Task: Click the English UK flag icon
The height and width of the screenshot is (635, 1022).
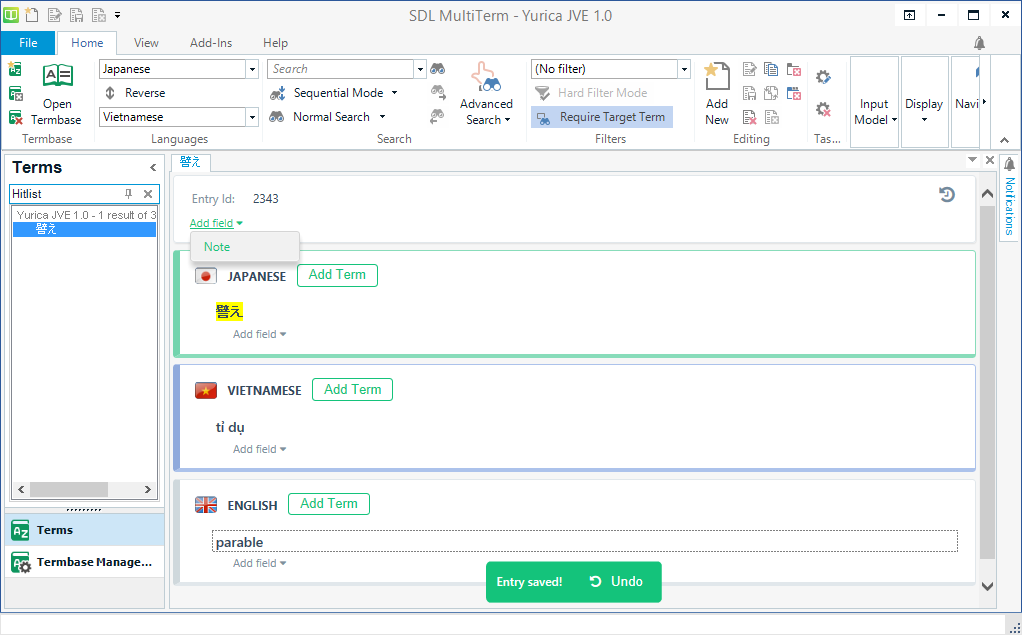Action: point(206,505)
